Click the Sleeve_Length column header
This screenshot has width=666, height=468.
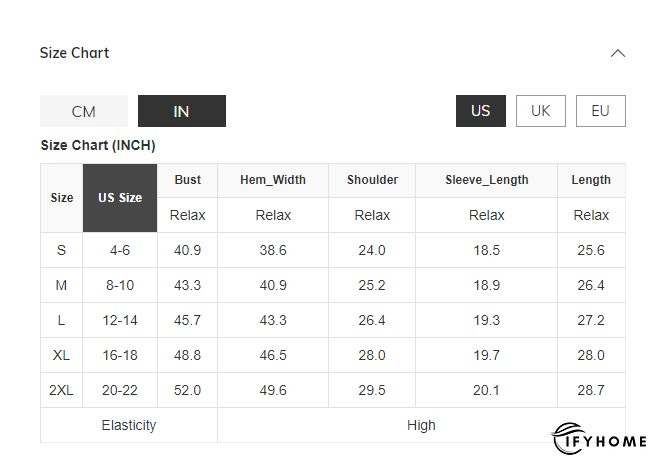(487, 180)
